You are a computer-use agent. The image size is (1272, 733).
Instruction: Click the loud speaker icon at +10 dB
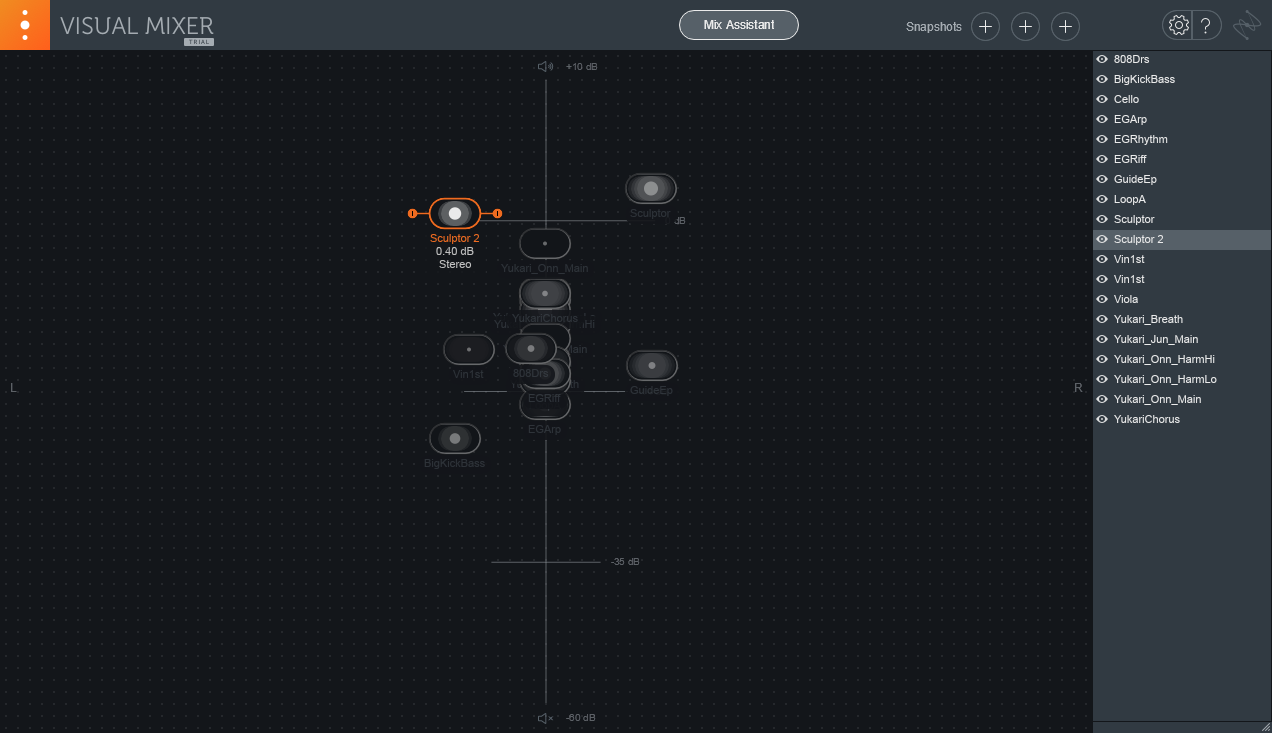(x=545, y=67)
